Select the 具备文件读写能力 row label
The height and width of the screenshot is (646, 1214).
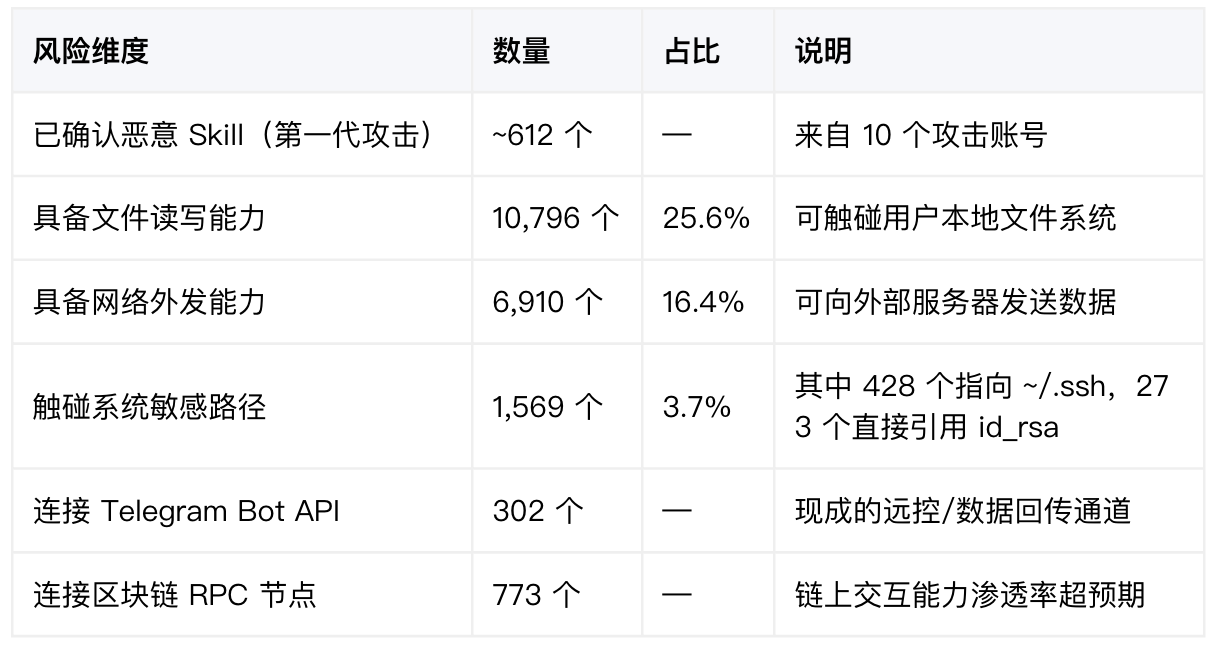point(149,218)
